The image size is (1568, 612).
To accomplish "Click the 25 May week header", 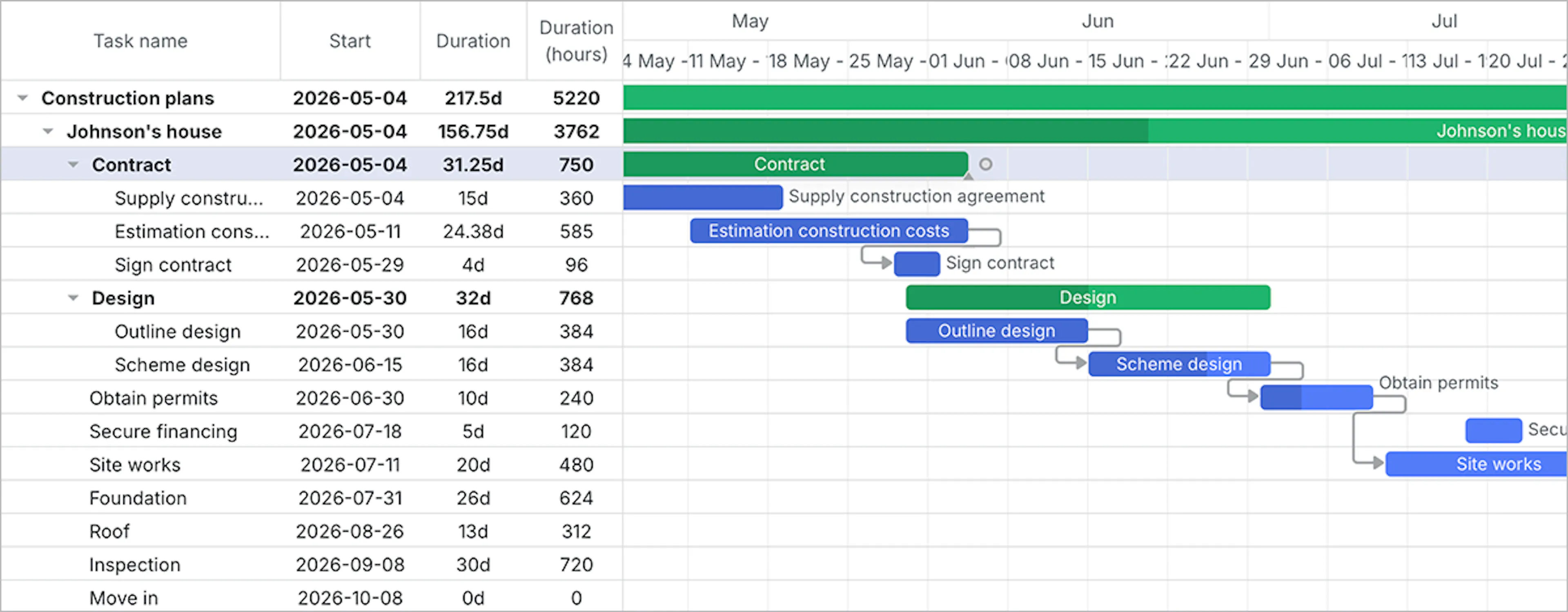I will 887,60.
